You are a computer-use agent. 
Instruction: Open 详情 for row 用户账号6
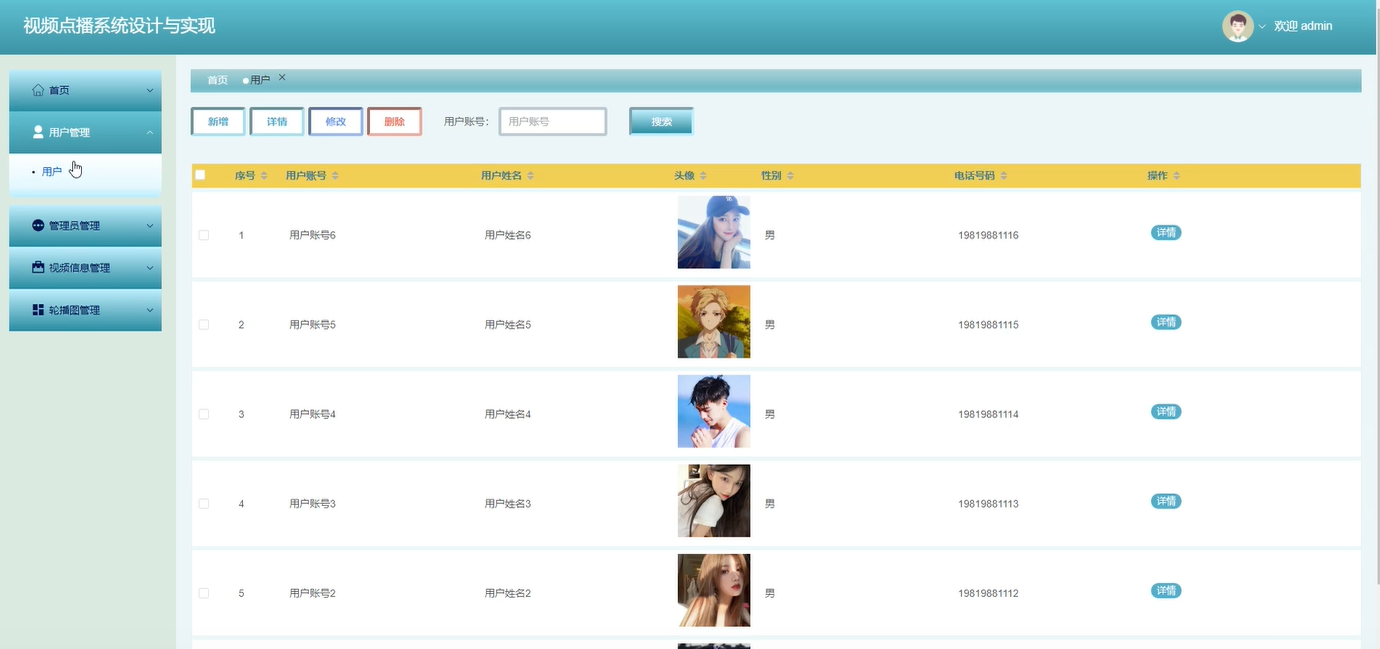(1166, 233)
